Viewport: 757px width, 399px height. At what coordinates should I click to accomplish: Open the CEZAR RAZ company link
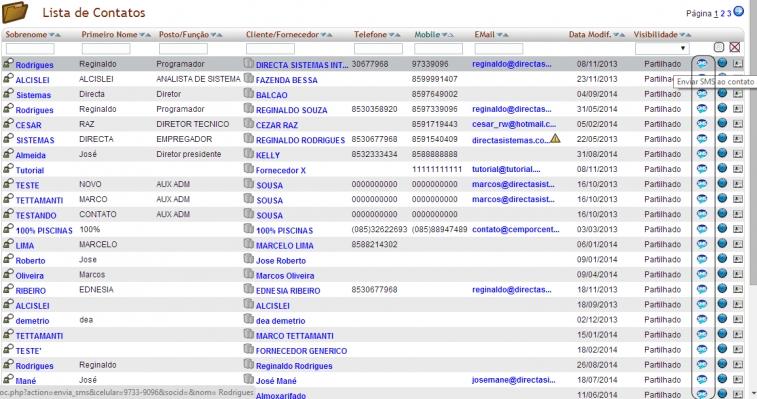[277, 125]
